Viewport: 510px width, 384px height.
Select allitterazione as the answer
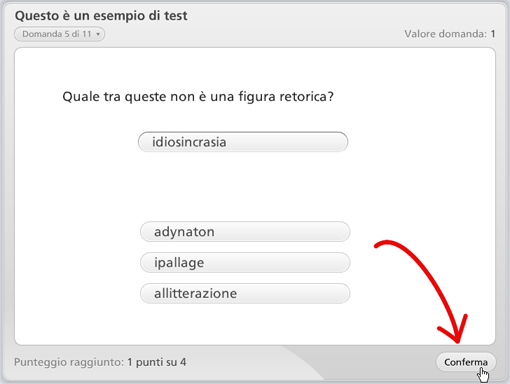pos(245,294)
